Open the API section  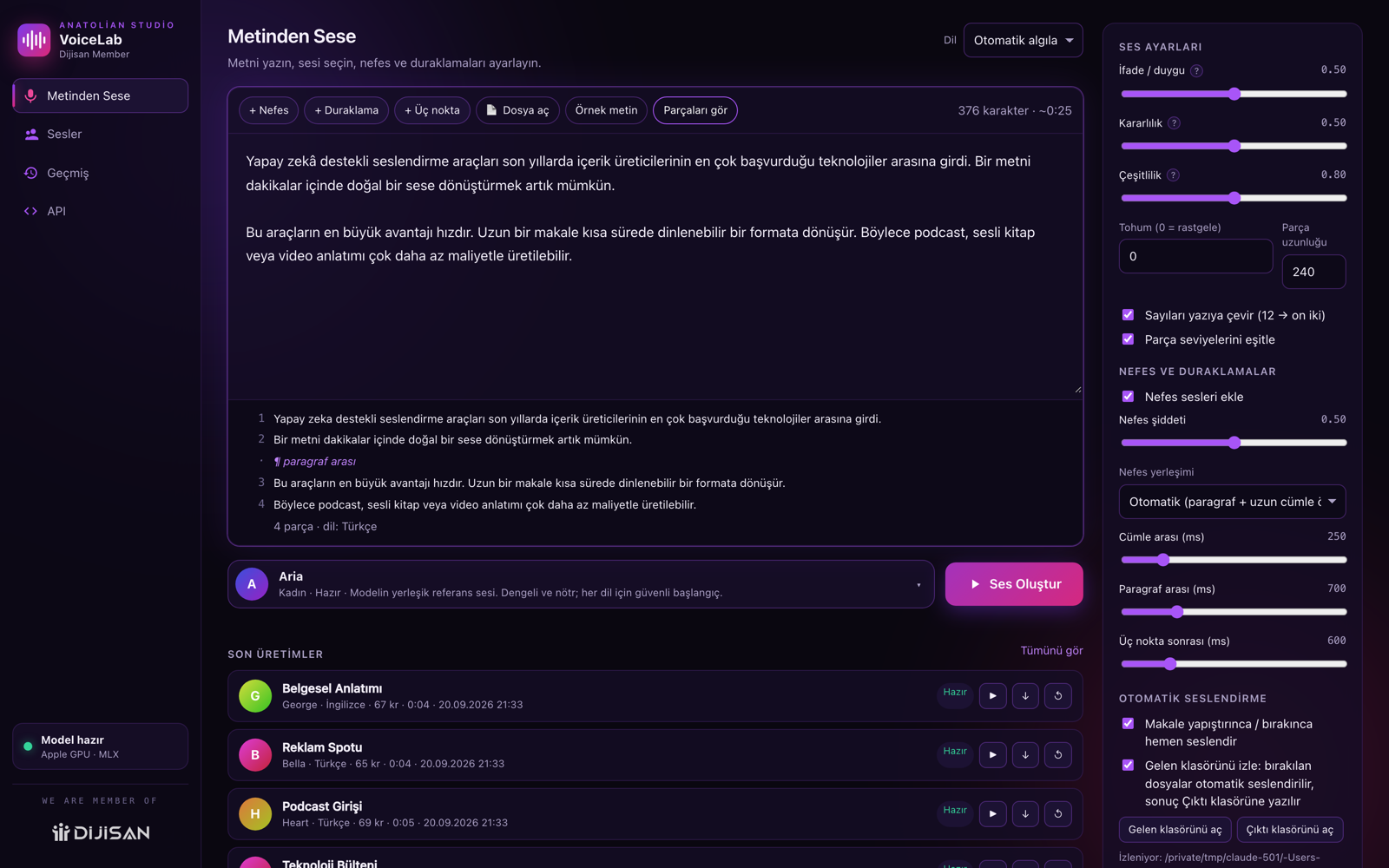101,211
